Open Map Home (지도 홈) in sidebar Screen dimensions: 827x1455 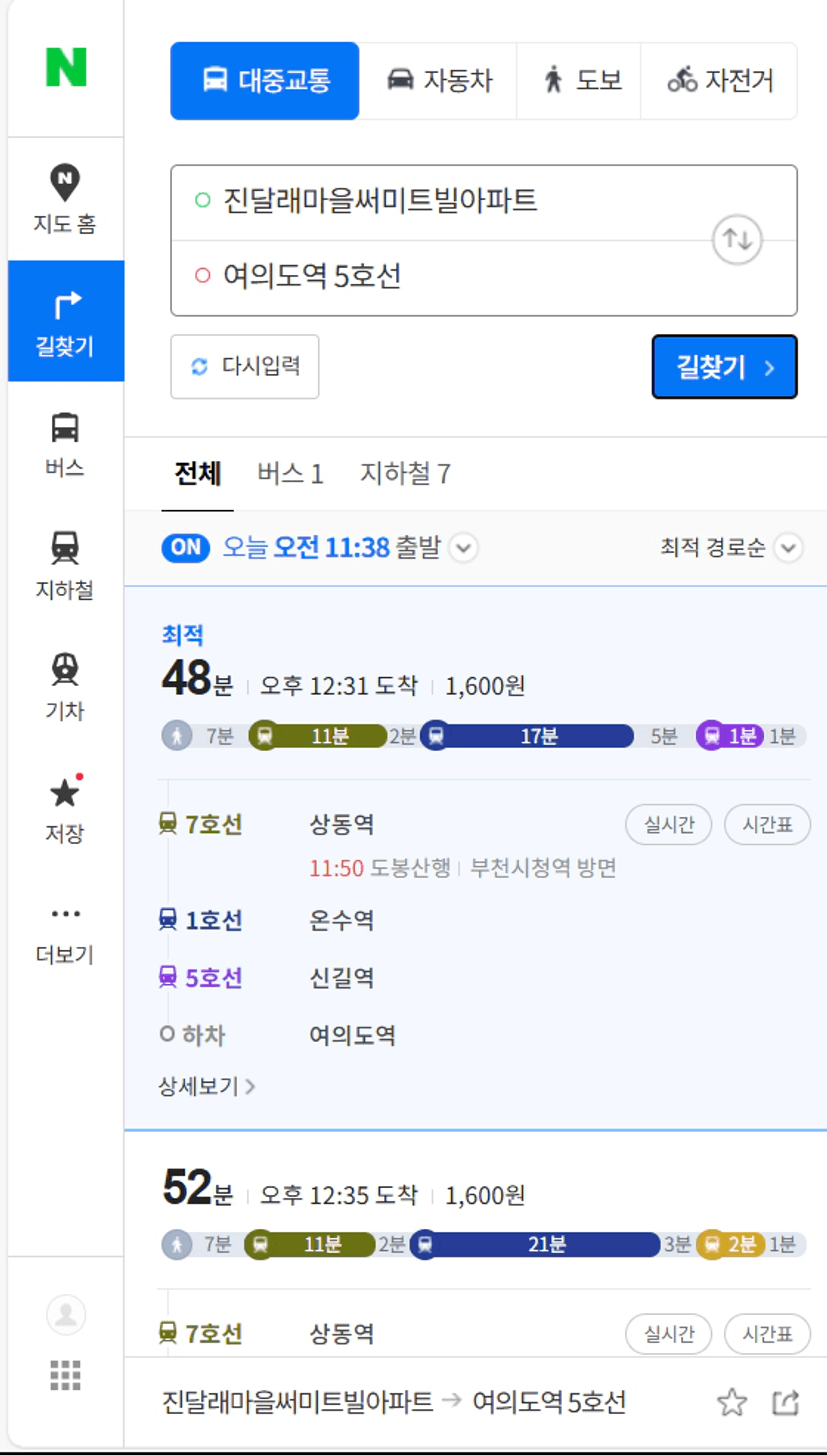[65, 199]
